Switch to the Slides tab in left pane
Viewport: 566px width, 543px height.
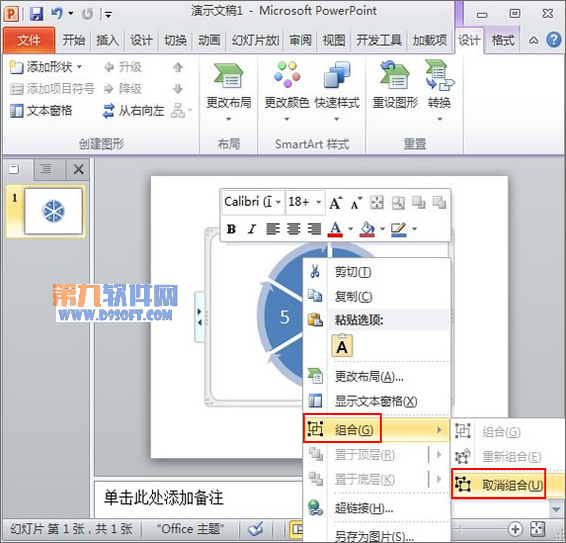pyautogui.click(x=14, y=169)
